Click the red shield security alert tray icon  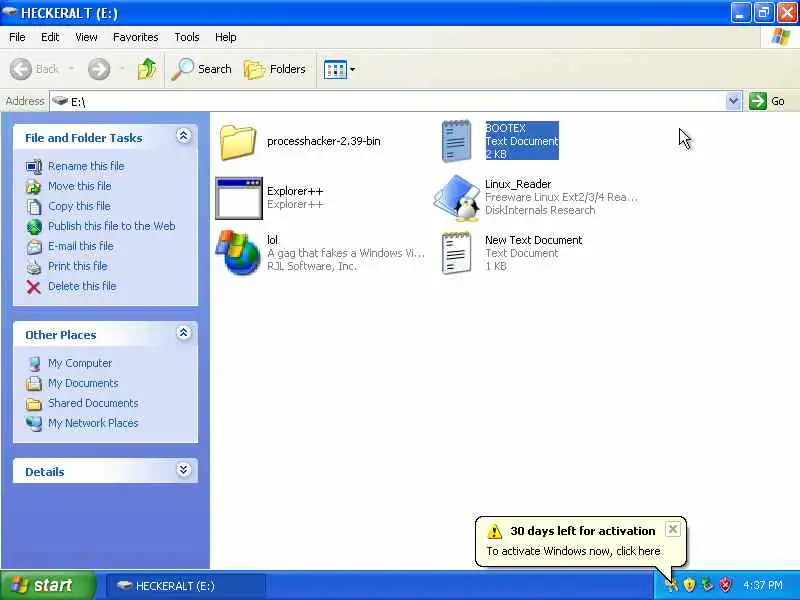pos(725,585)
